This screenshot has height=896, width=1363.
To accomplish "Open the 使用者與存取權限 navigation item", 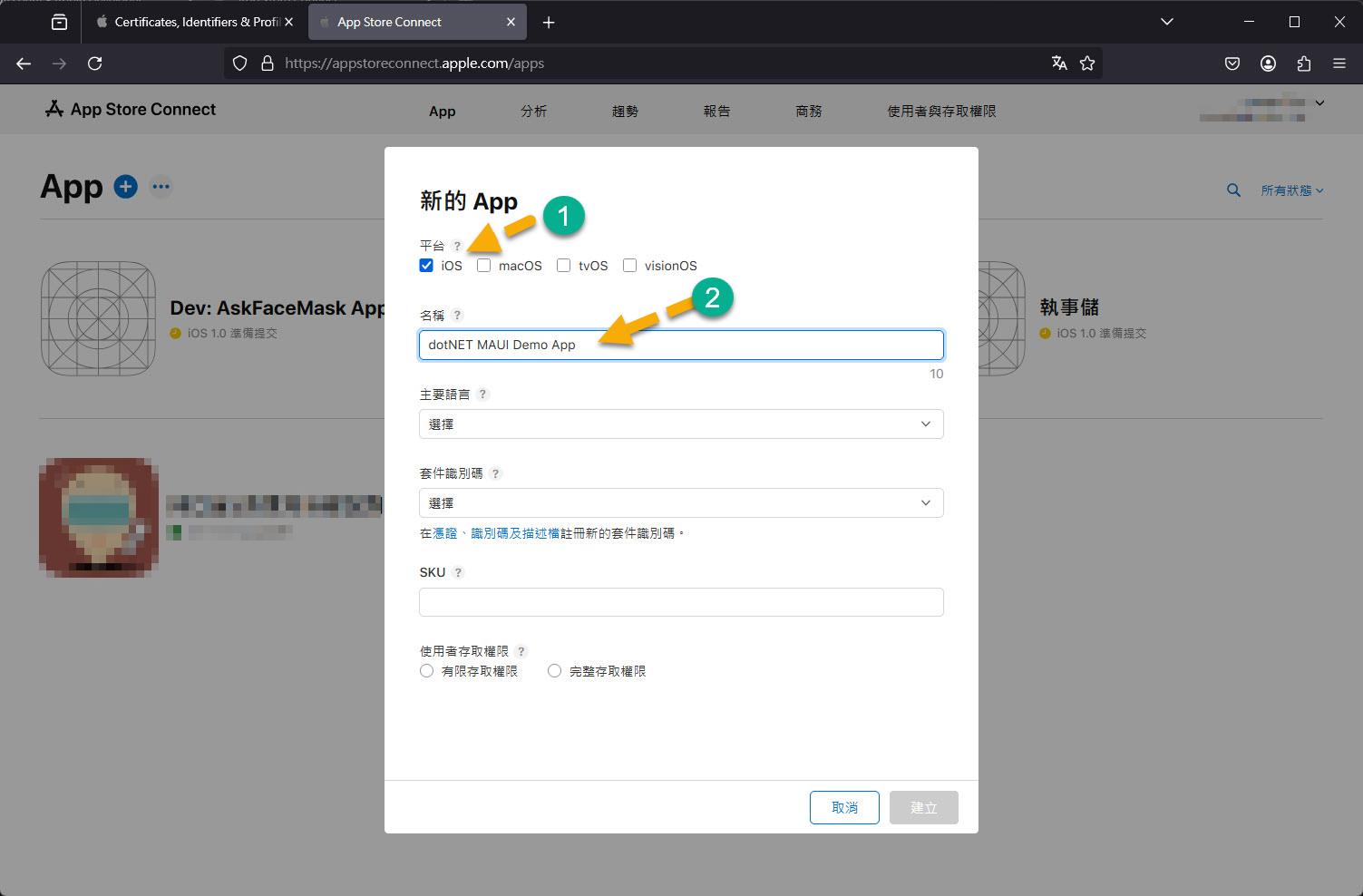I will [941, 112].
